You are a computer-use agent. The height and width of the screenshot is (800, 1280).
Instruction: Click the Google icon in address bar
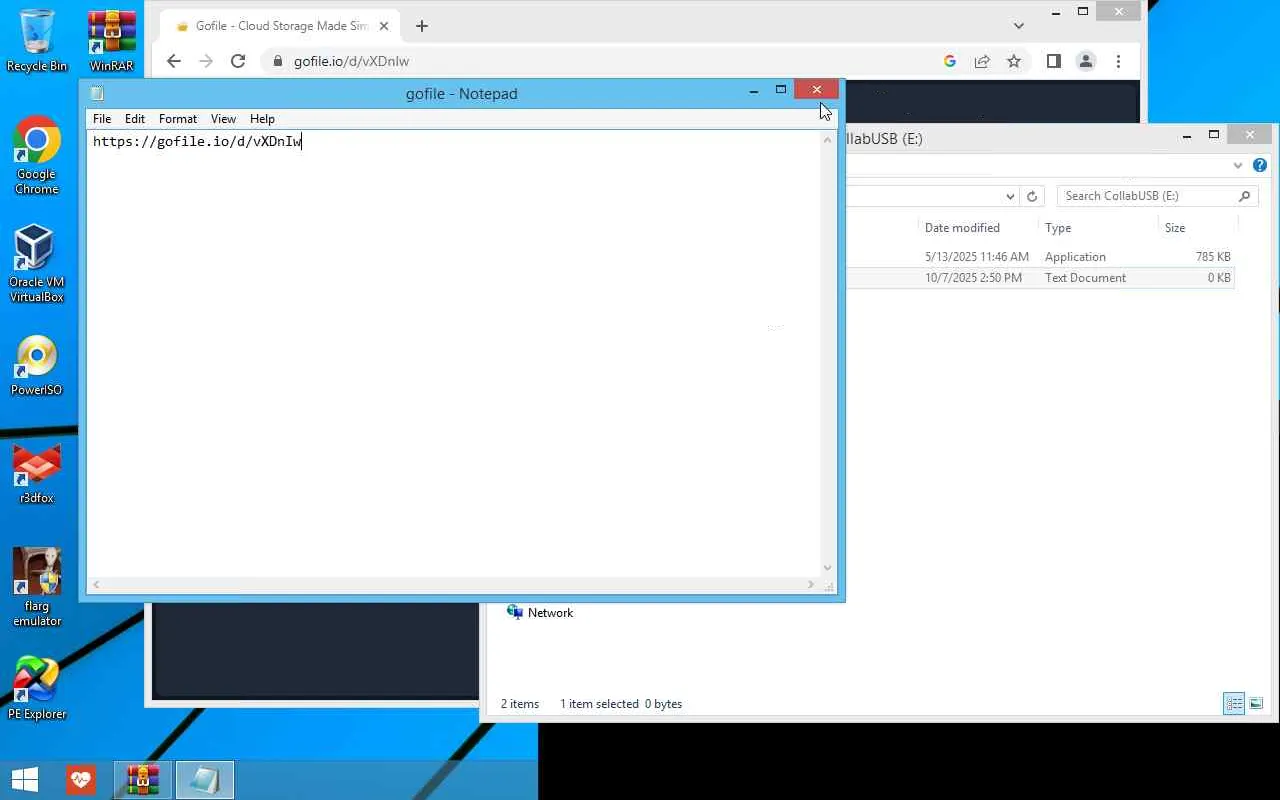click(950, 61)
